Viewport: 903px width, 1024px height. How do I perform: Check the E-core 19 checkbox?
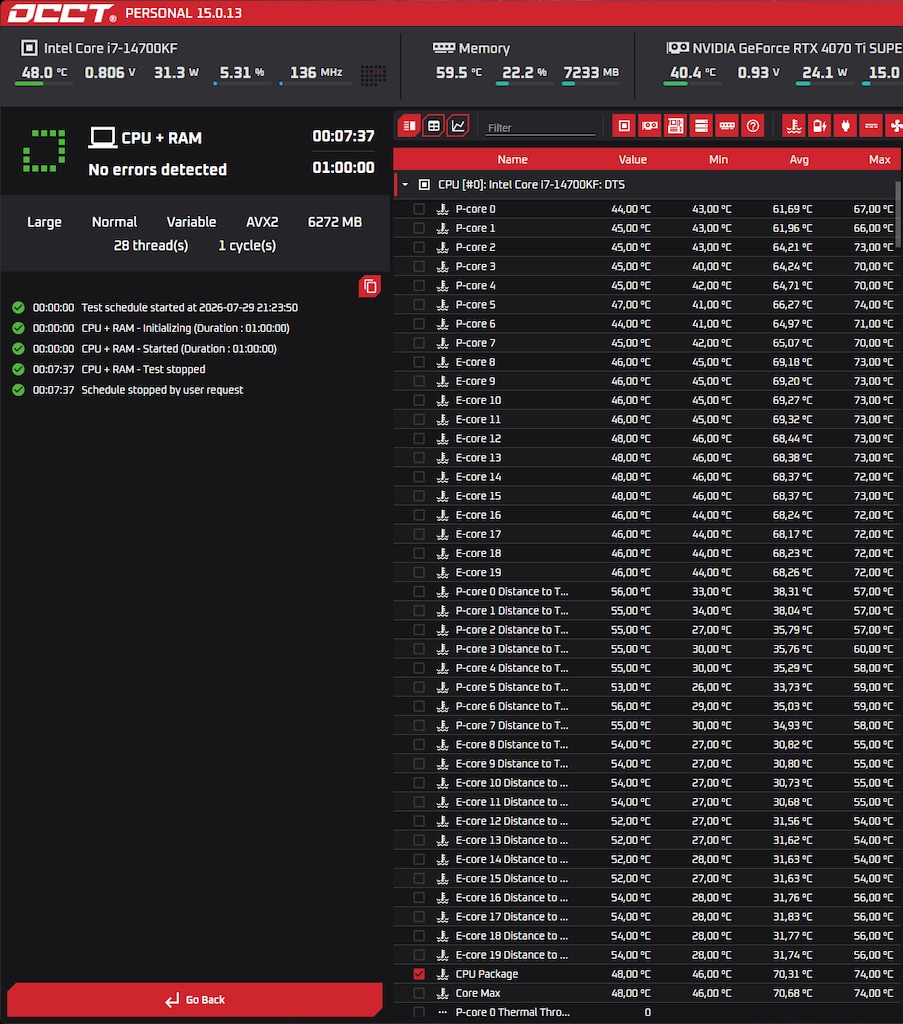tap(419, 573)
